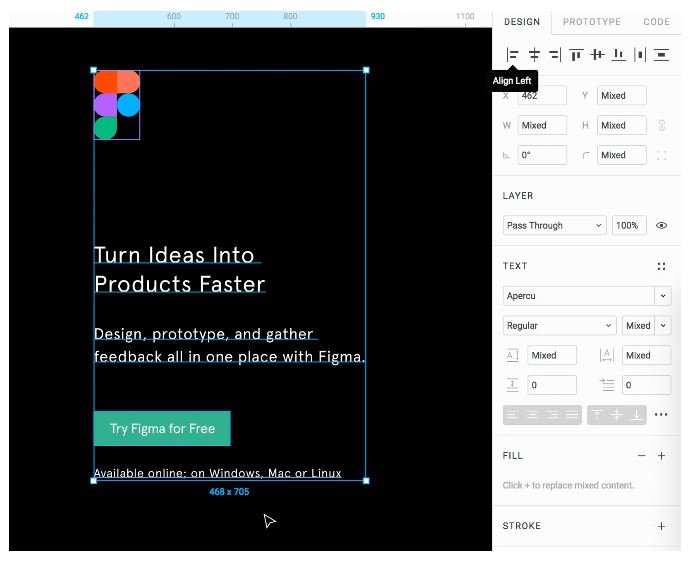Screen dimensions: 693x571
Task: Click the Align Bottom icon
Action: (x=618, y=55)
